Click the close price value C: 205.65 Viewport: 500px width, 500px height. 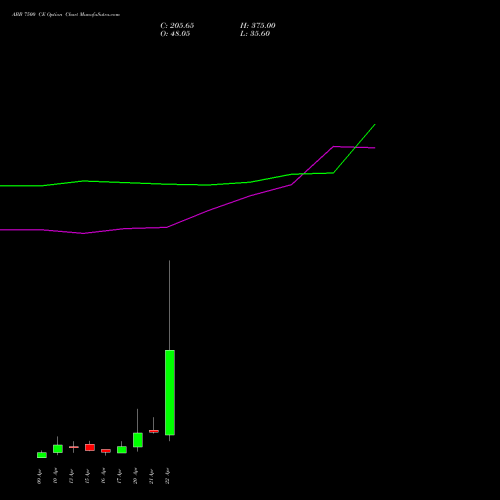[177, 26]
